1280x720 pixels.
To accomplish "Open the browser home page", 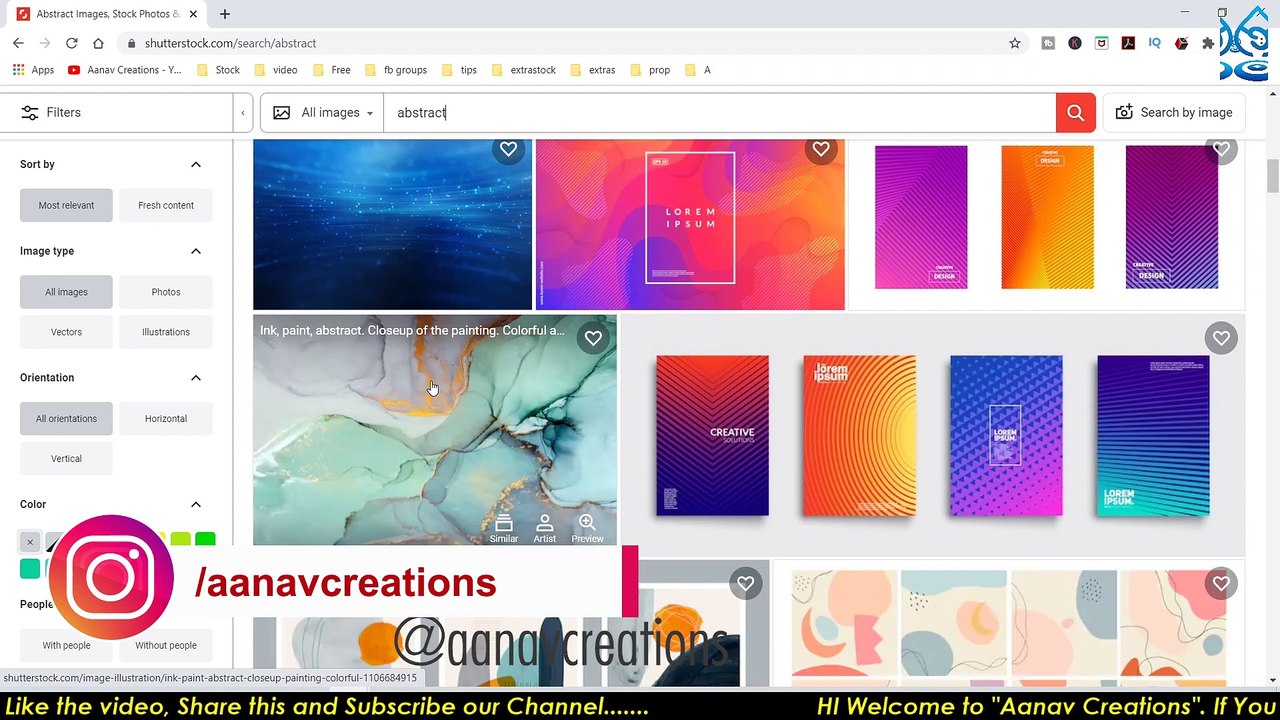I will coord(98,43).
